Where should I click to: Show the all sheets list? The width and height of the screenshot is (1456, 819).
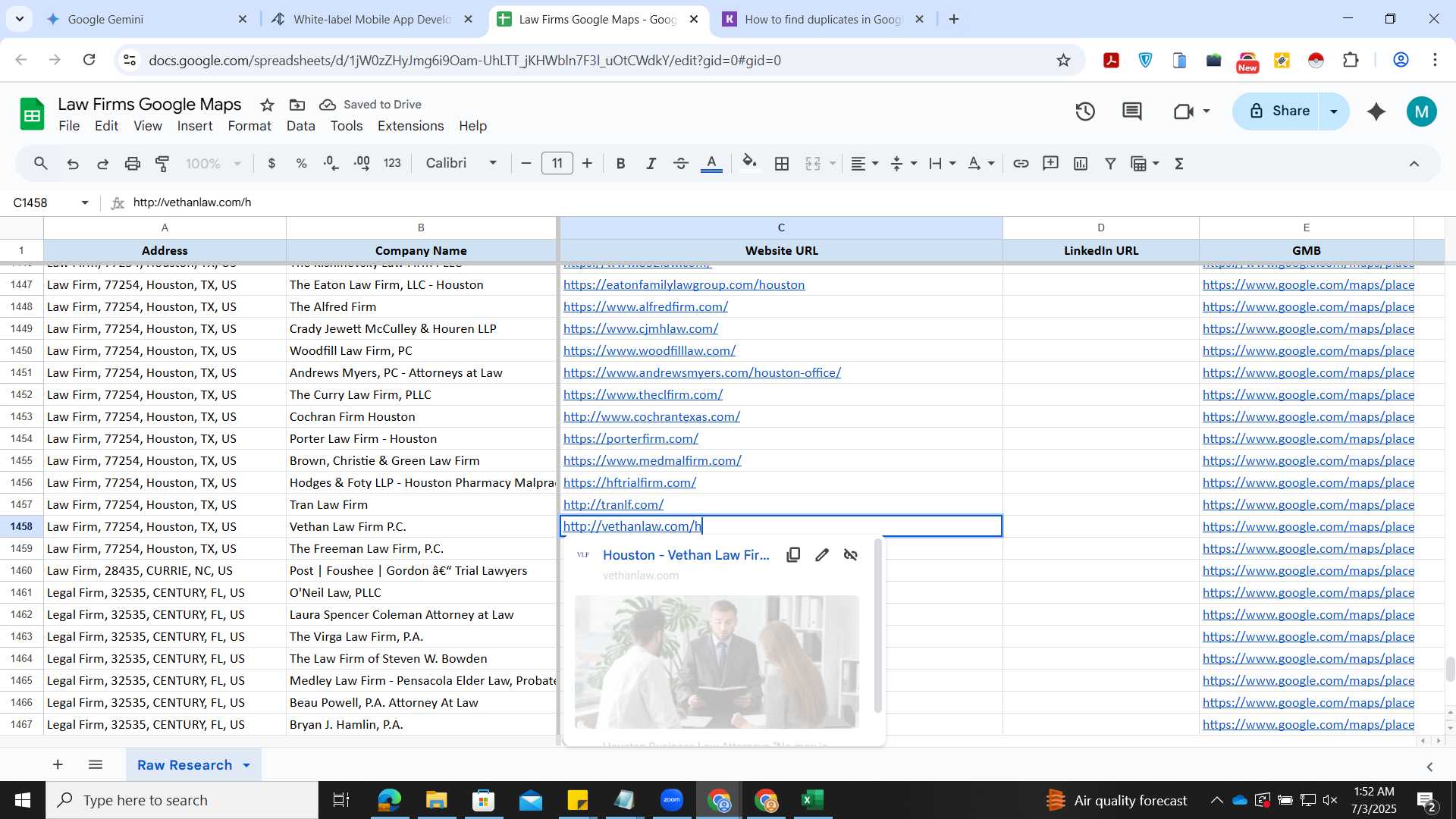click(x=96, y=765)
